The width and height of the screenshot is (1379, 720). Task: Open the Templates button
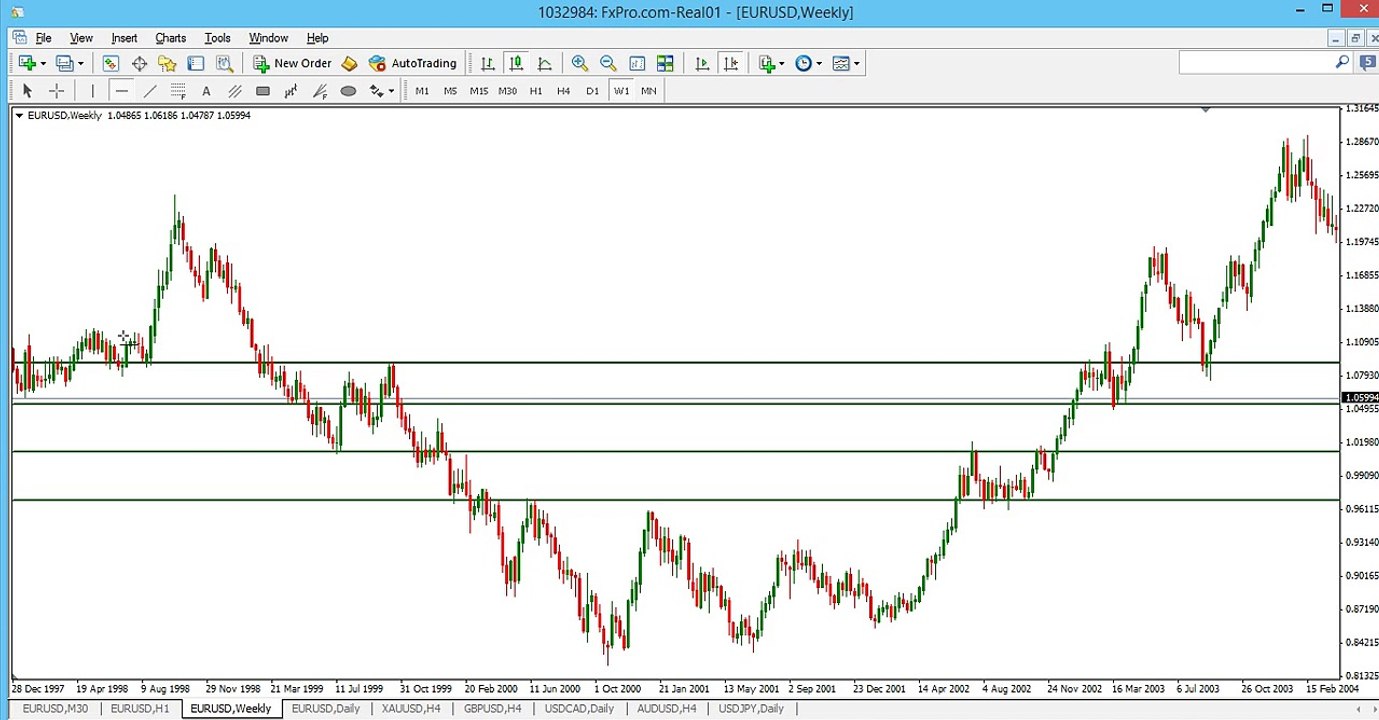841,63
